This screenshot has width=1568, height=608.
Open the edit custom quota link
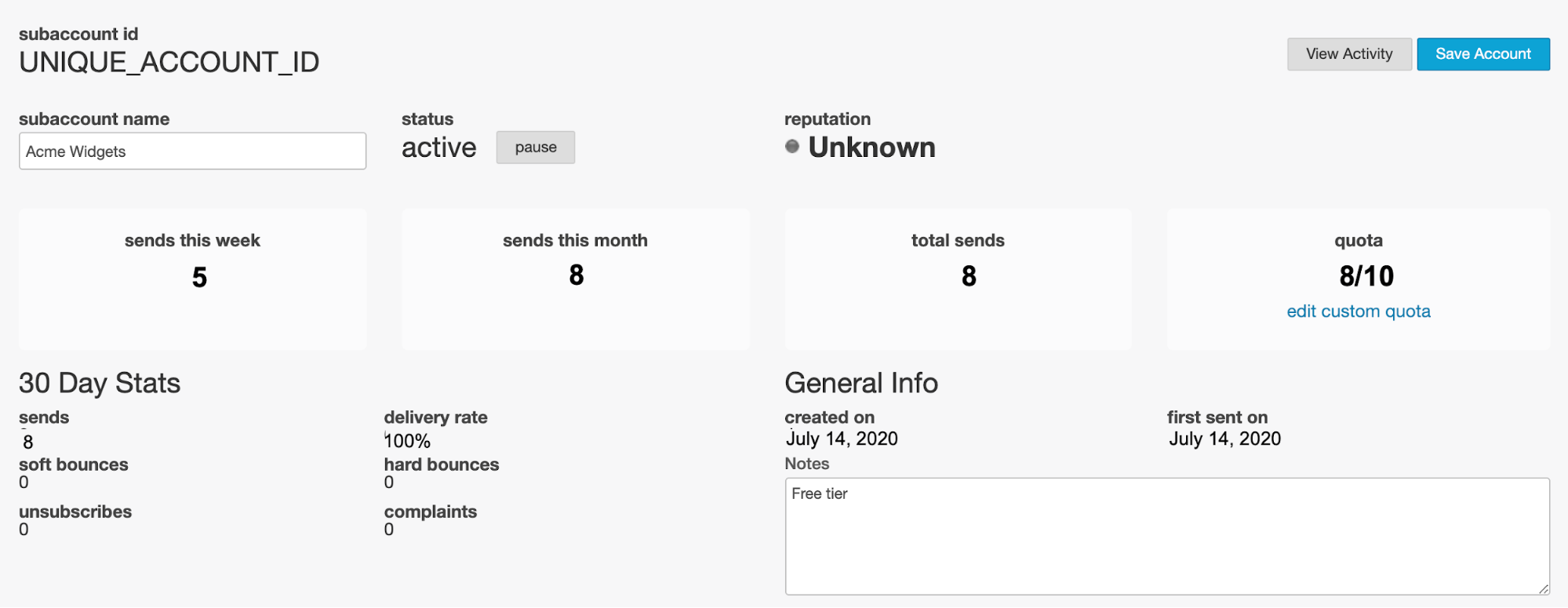[1359, 311]
